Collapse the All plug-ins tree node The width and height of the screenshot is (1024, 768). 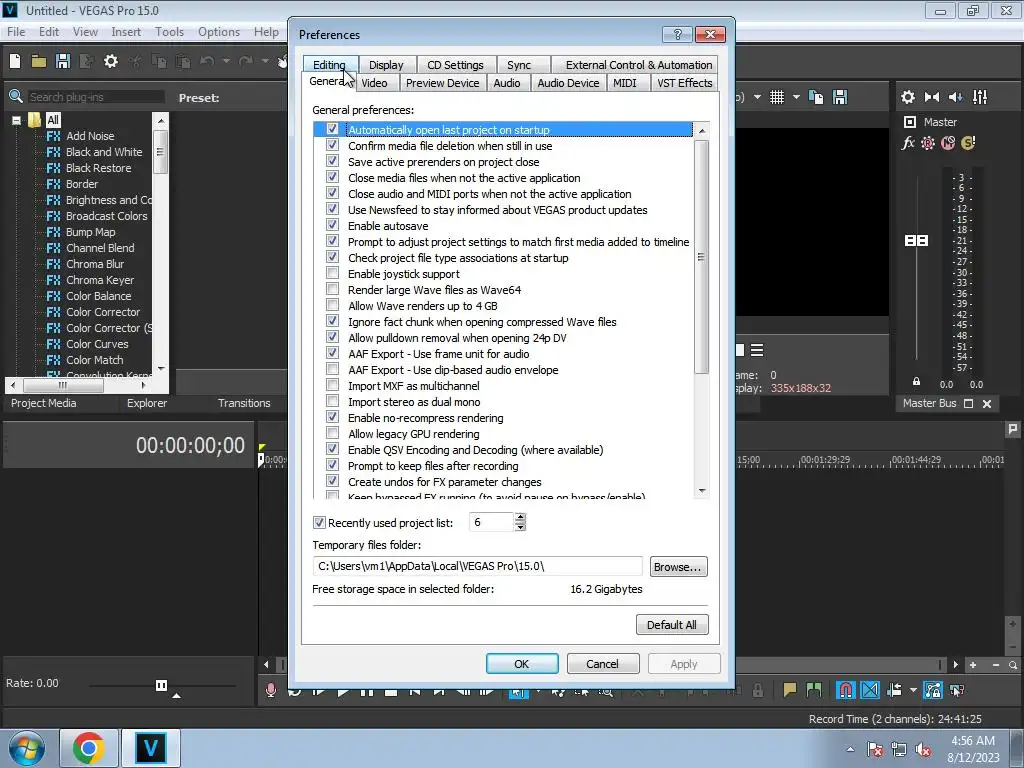(16, 120)
